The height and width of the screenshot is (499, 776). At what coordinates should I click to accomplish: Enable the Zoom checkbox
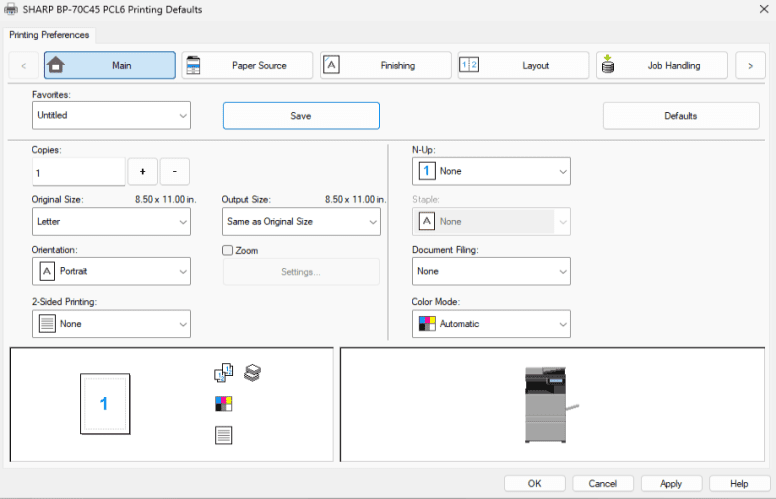[x=228, y=250]
